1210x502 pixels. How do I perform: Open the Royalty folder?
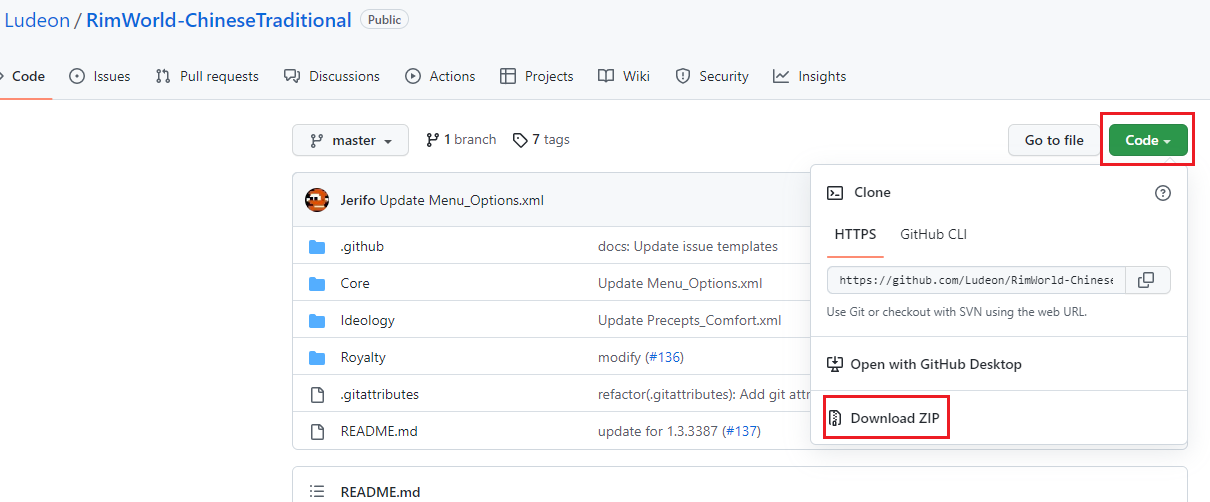363,357
